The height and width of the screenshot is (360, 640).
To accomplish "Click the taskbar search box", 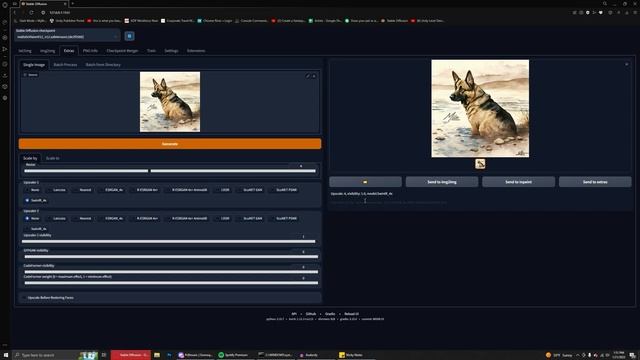I will (x=55, y=355).
